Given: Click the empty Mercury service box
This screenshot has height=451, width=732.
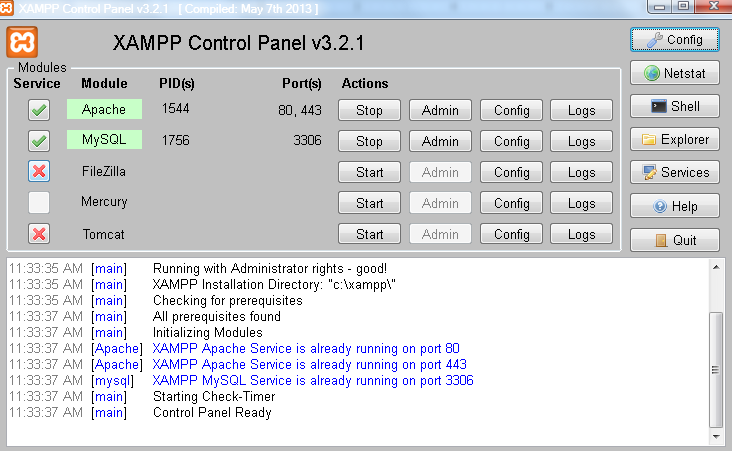Looking at the screenshot, I should [x=39, y=203].
